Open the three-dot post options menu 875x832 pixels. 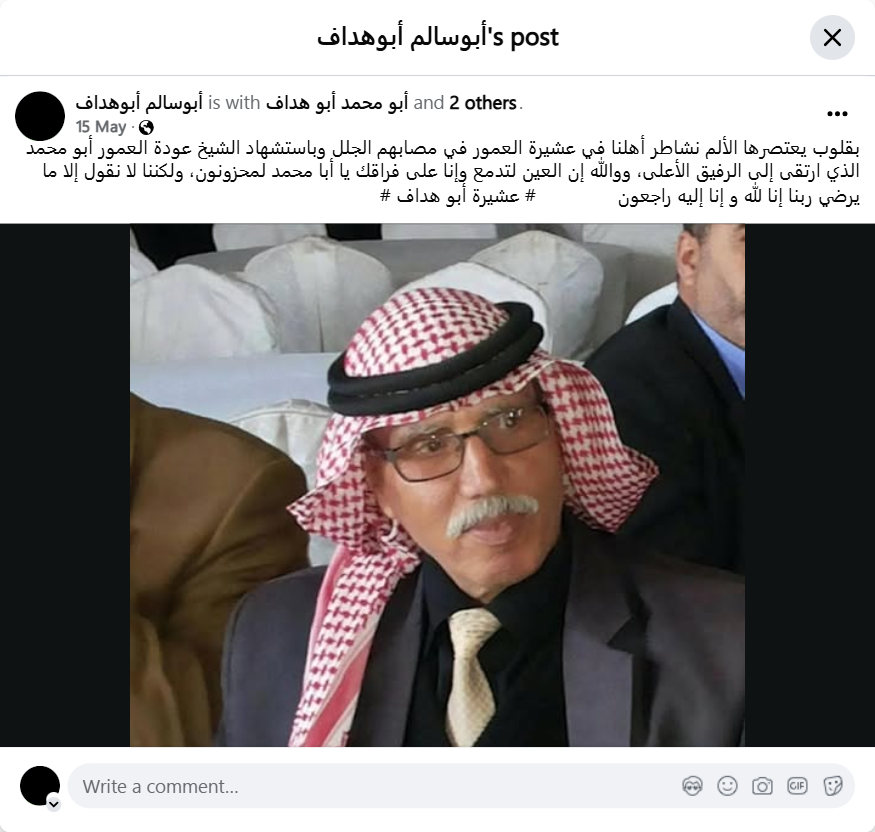pos(837,114)
